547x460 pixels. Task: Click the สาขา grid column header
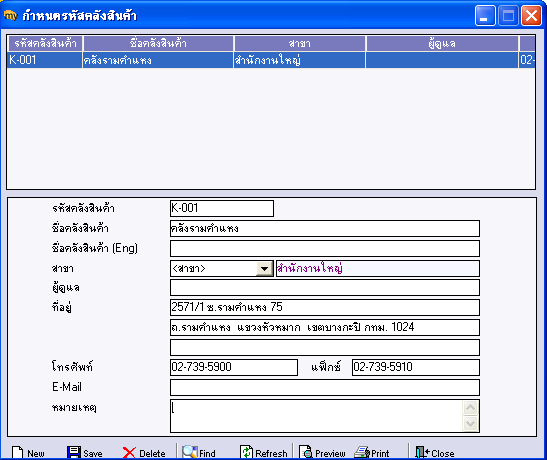pos(300,44)
